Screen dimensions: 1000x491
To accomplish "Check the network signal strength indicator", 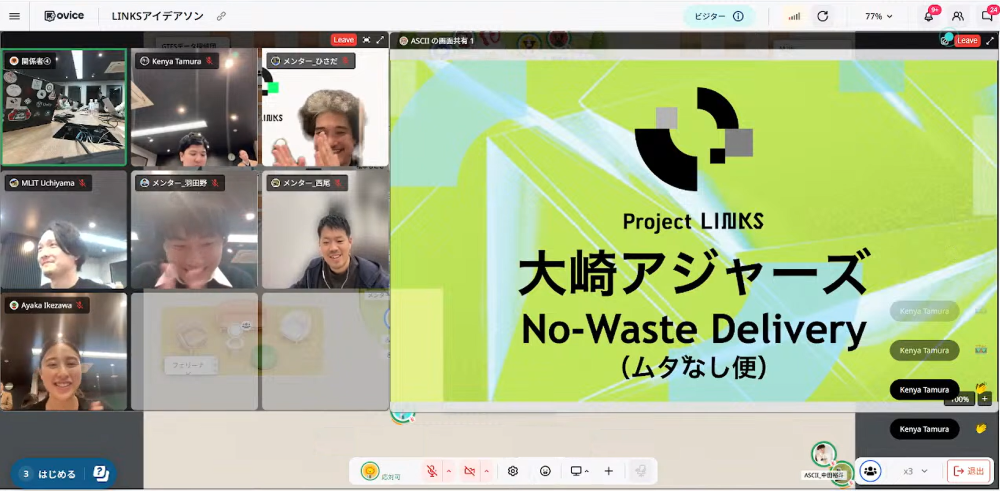I will click(794, 17).
